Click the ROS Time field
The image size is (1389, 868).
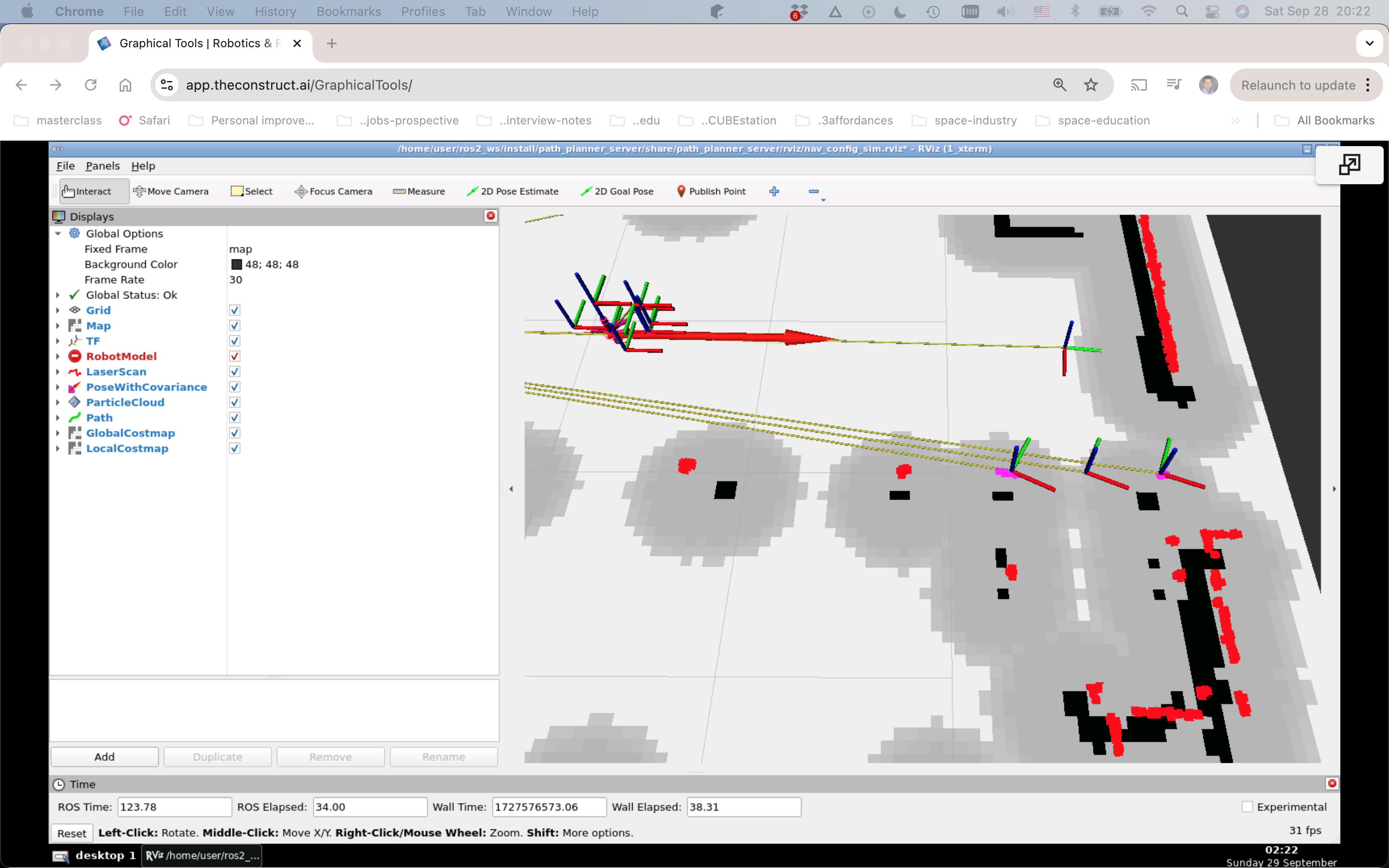[175, 807]
